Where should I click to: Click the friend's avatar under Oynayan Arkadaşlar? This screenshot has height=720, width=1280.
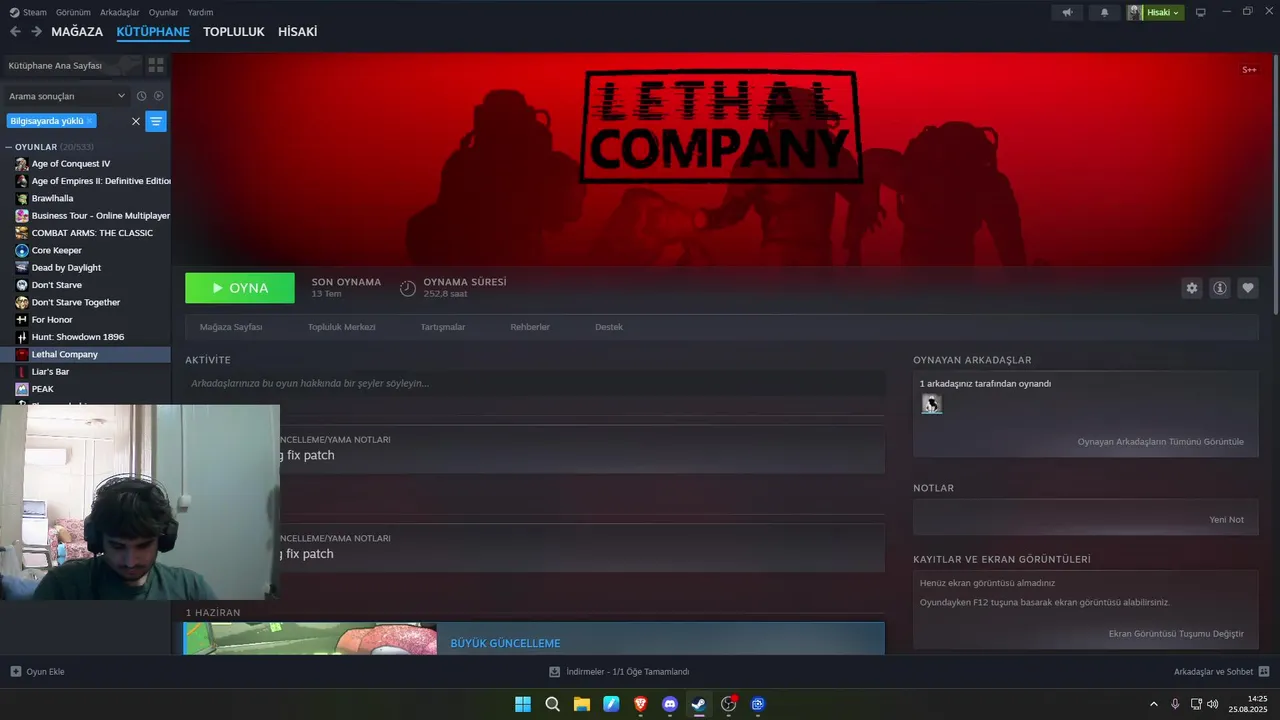(931, 404)
